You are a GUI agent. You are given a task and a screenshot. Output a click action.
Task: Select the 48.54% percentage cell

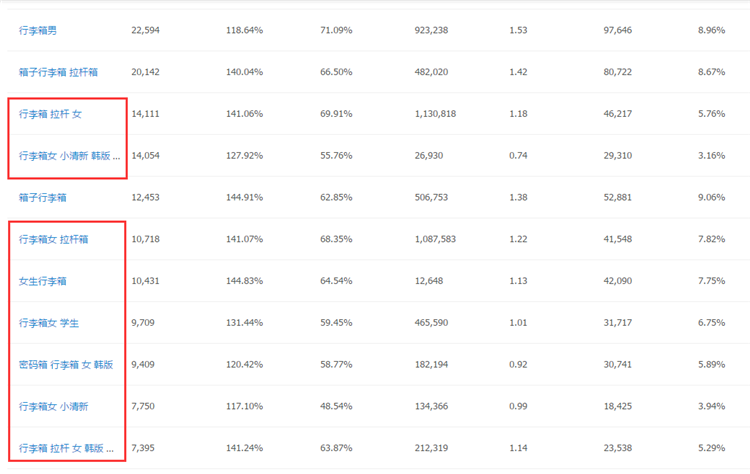pos(336,406)
